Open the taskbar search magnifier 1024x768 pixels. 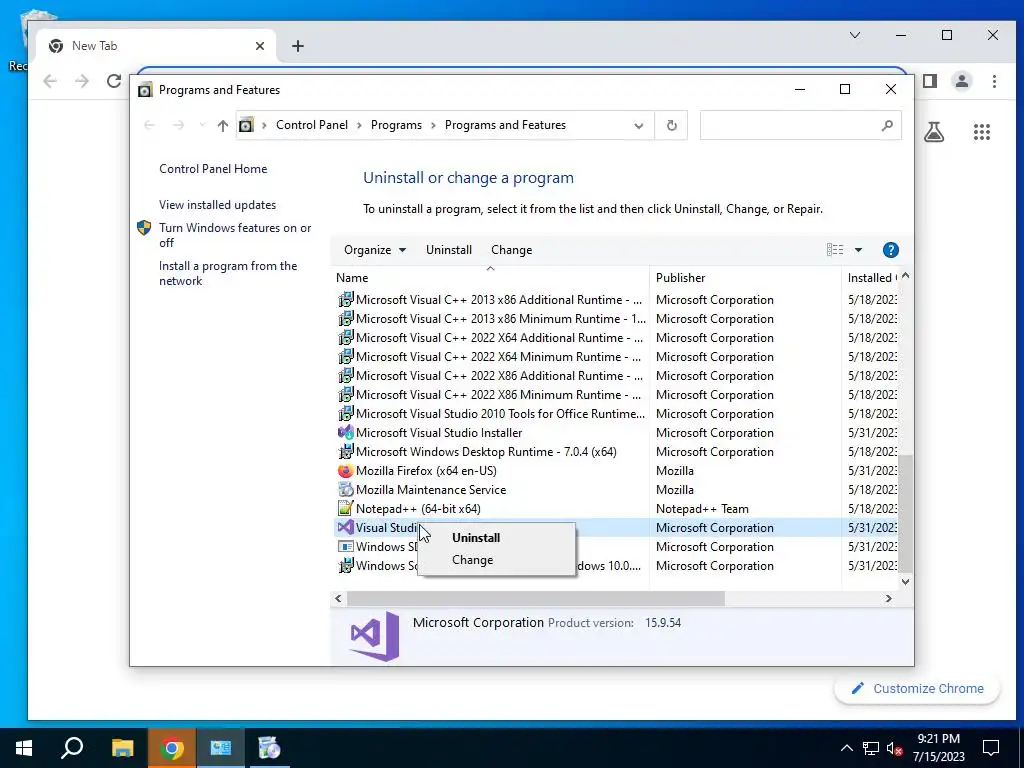click(72, 748)
